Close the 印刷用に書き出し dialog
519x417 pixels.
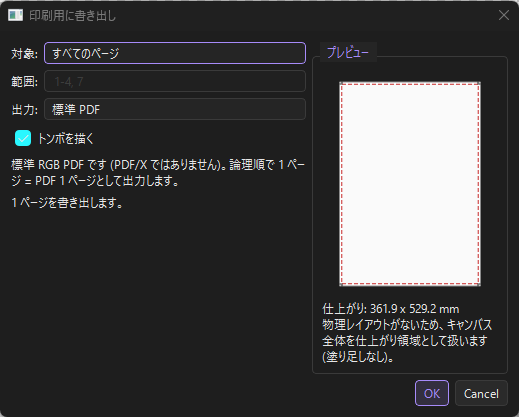[504, 15]
